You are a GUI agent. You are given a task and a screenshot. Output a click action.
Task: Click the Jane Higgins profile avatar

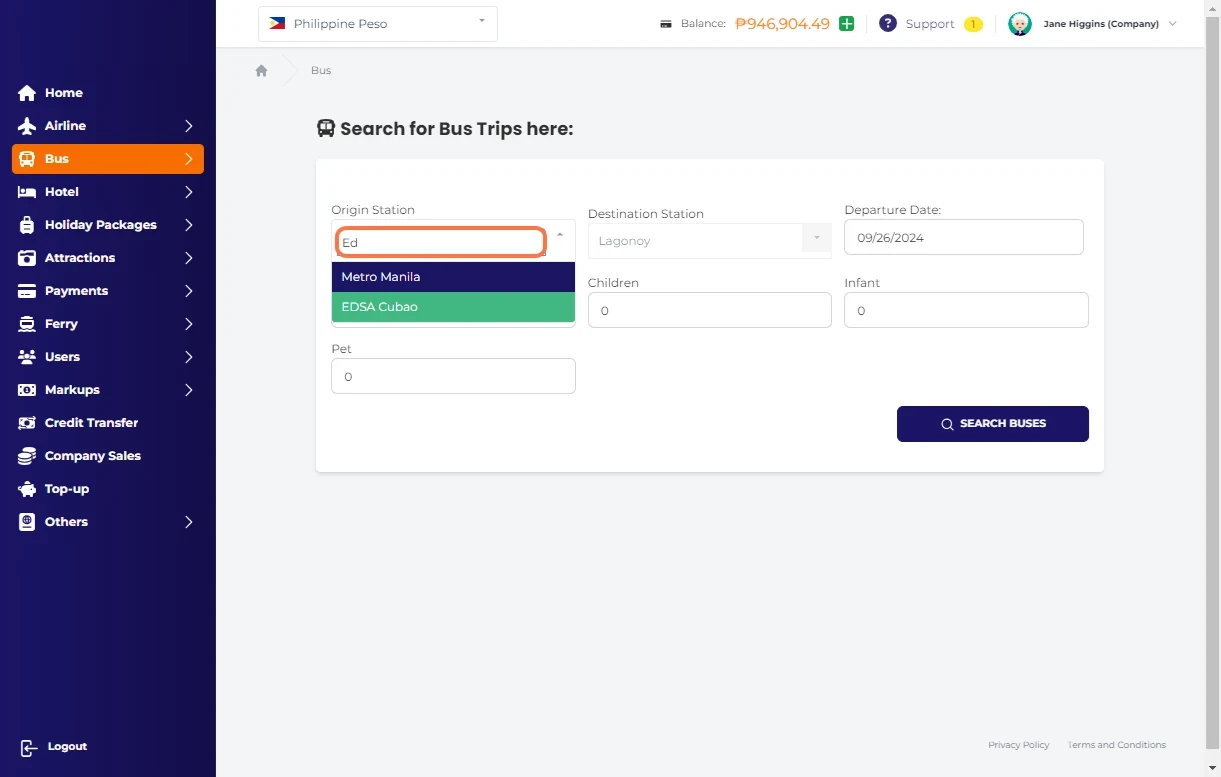tap(1019, 24)
